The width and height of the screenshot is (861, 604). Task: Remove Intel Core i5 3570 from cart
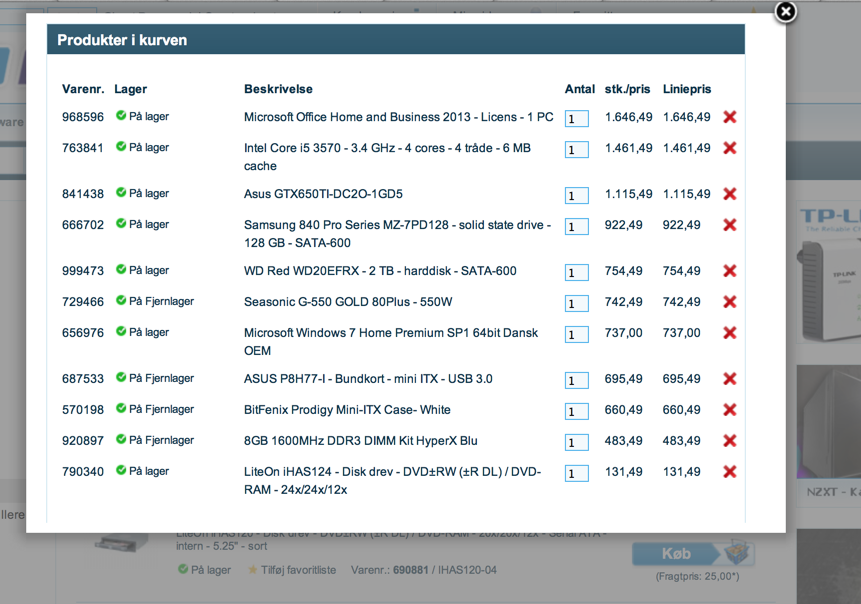730,148
